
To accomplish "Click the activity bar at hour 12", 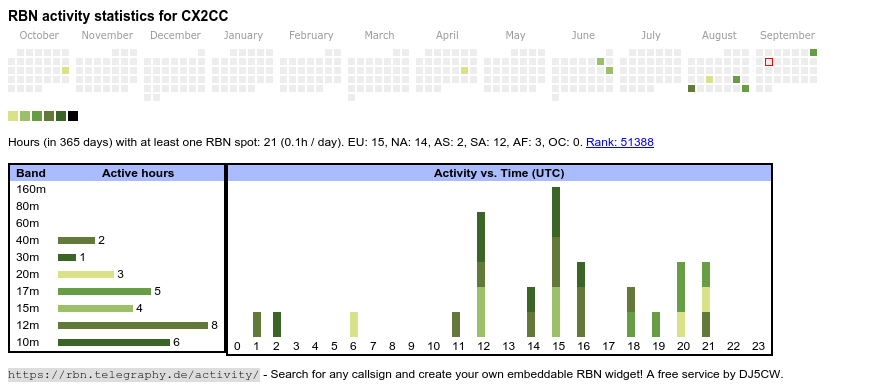I will pyautogui.click(x=481, y=274).
